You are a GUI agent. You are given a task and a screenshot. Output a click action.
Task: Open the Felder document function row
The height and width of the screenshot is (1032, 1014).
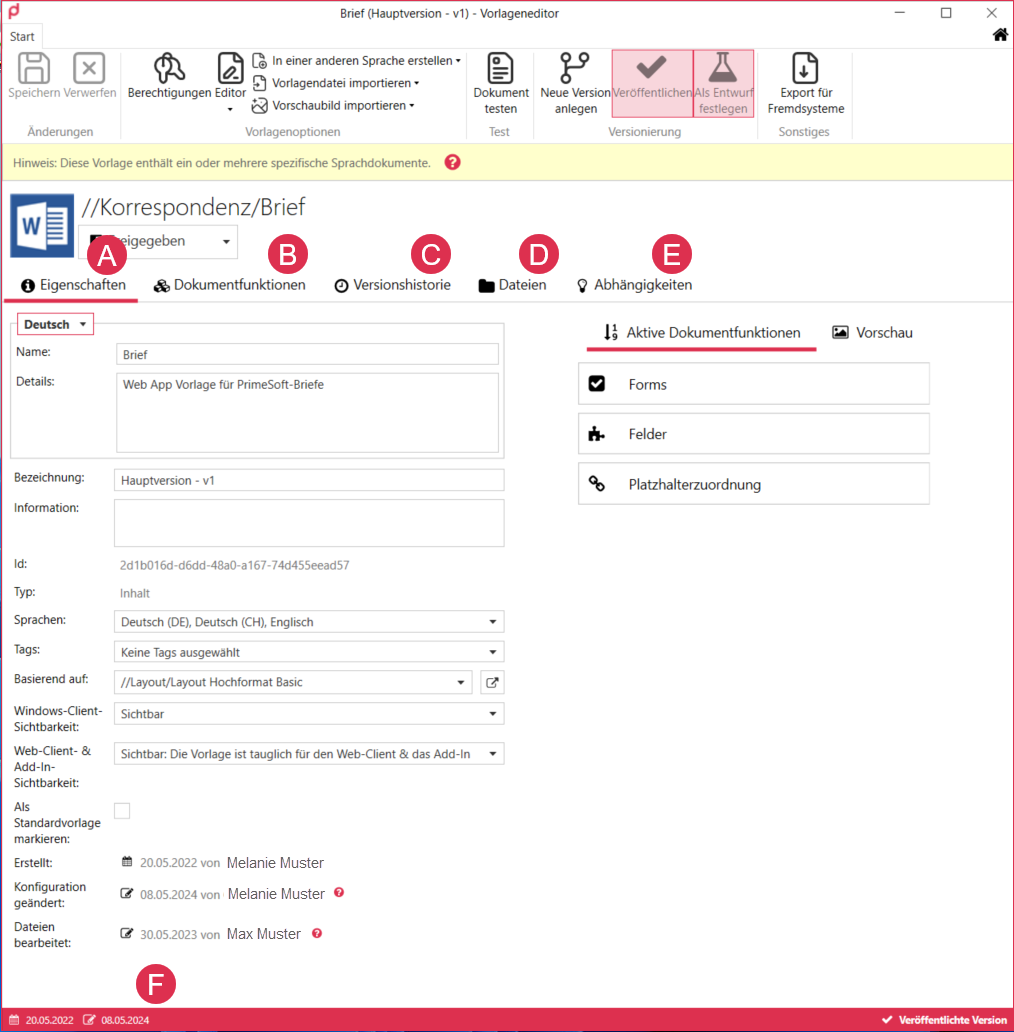pos(754,434)
